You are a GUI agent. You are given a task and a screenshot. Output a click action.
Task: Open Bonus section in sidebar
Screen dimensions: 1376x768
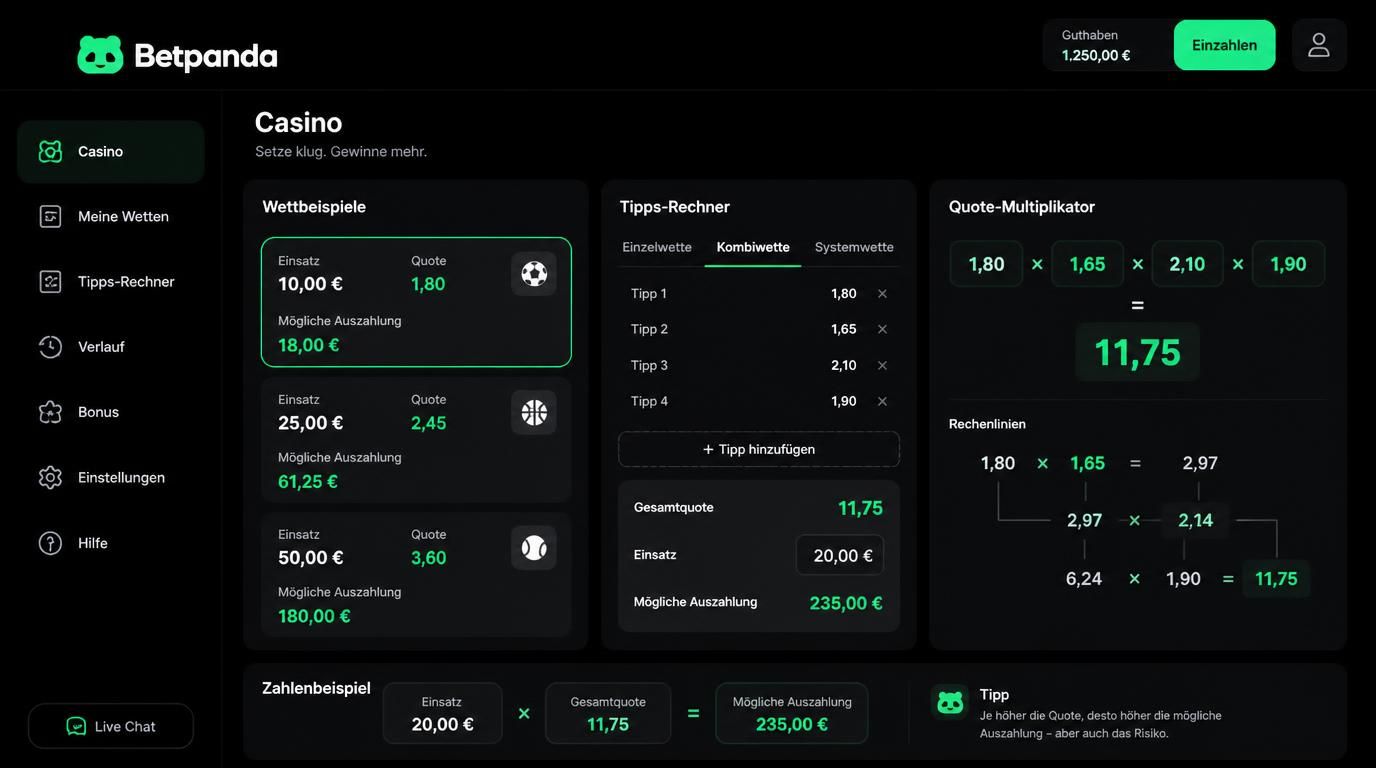110,412
